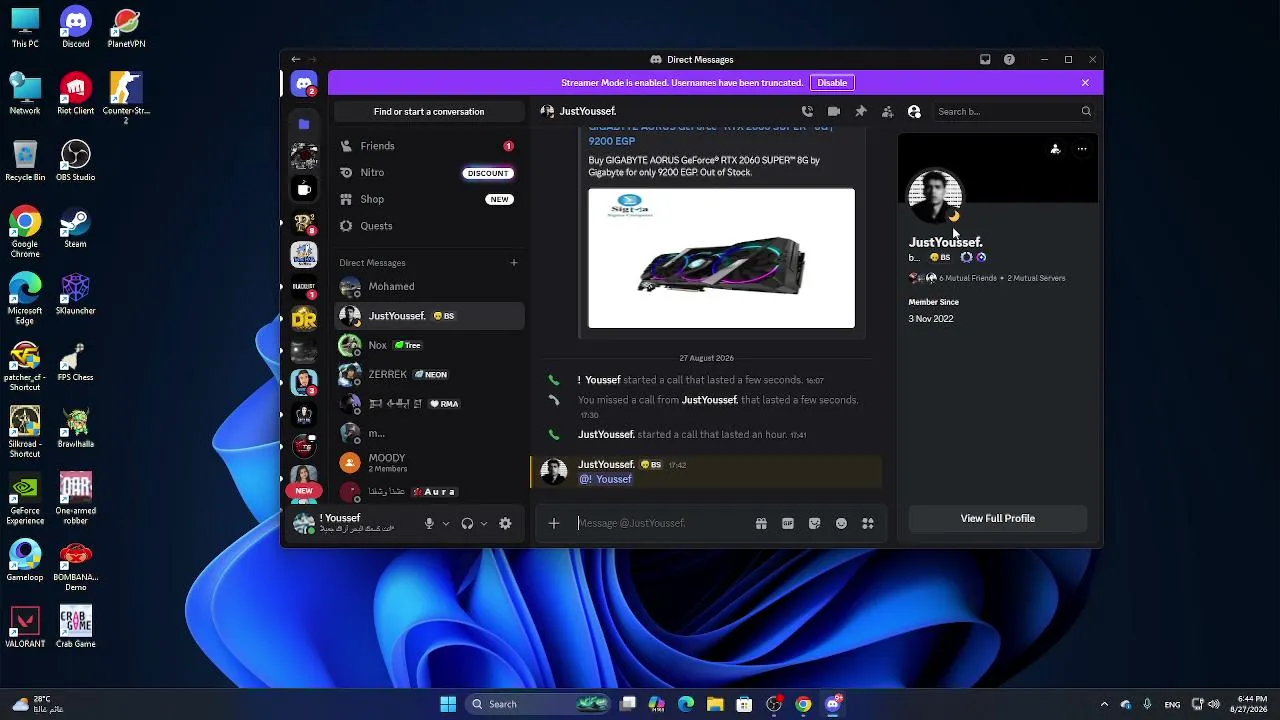Open pinned messages in chat header
1280x720 pixels.
[860, 111]
